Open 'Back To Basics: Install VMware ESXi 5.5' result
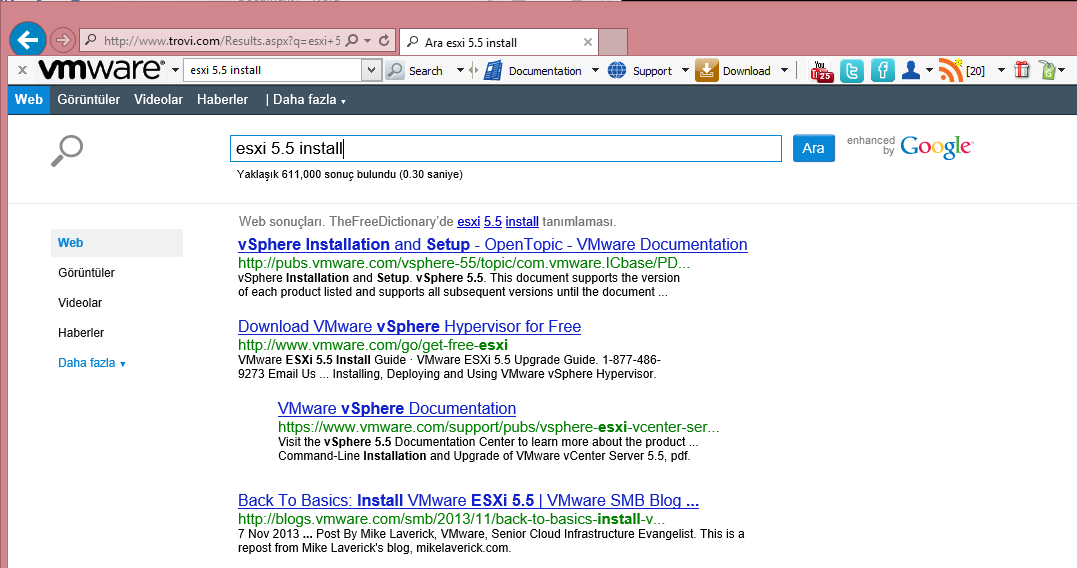1077x568 pixels. click(x=468, y=500)
